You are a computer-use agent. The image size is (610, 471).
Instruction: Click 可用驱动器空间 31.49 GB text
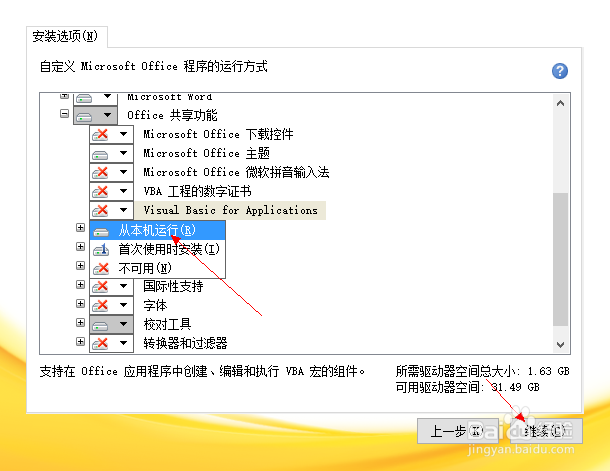(467, 387)
